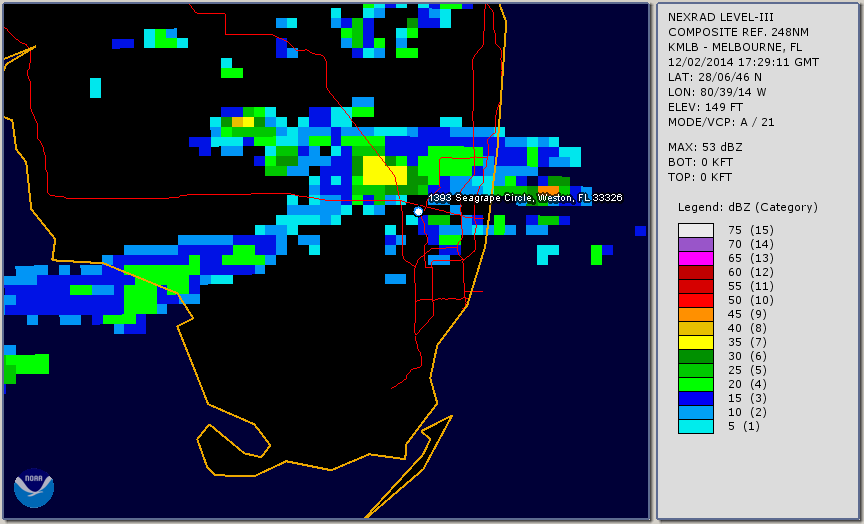Click the ELEV: 149 FT text
This screenshot has width=864, height=524.
(705, 107)
